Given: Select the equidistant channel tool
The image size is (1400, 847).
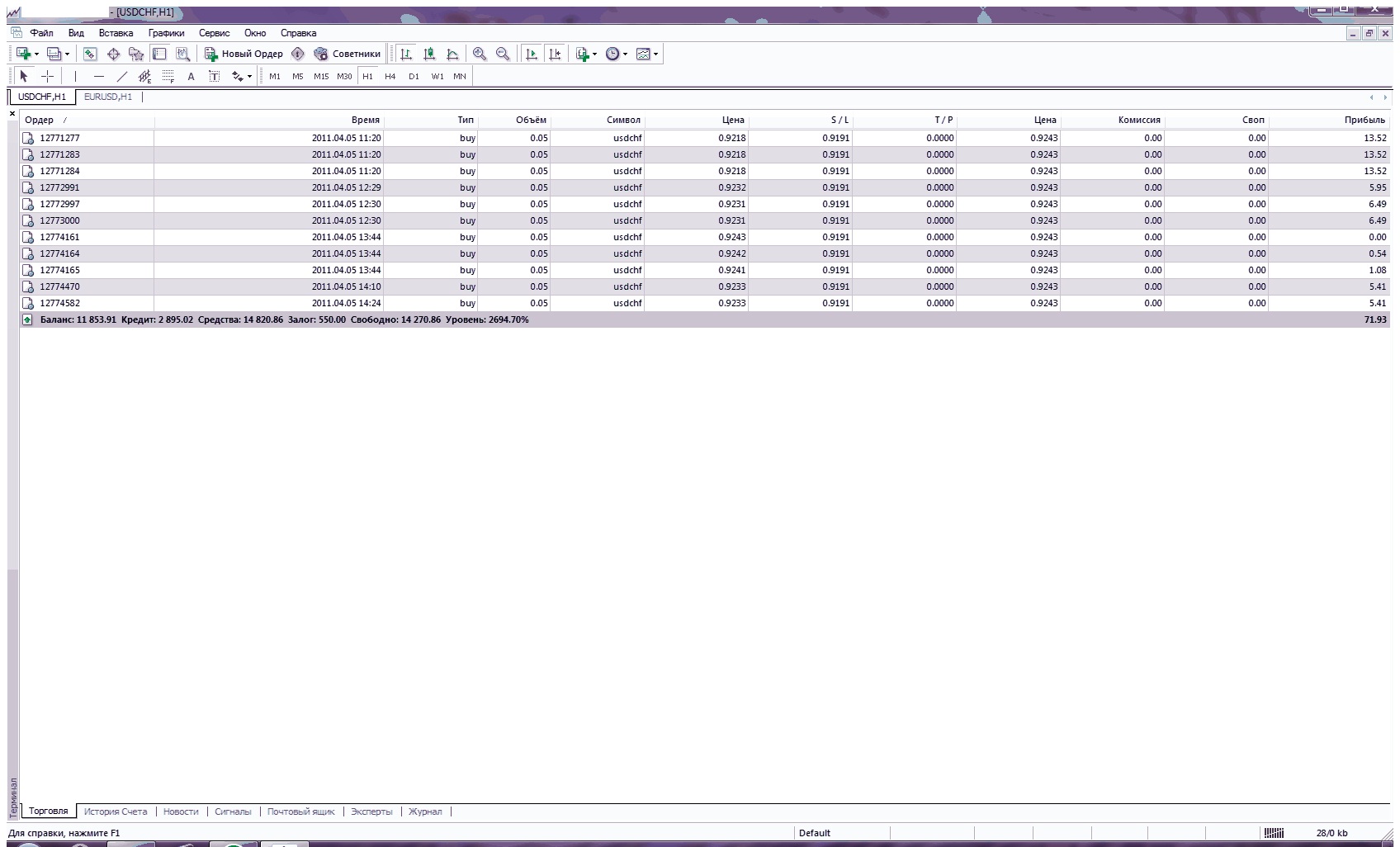Looking at the screenshot, I should click(x=144, y=76).
